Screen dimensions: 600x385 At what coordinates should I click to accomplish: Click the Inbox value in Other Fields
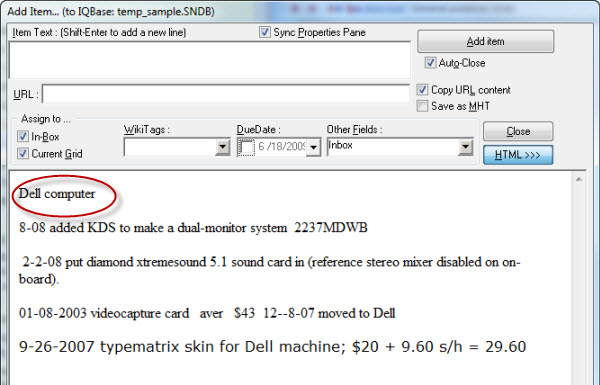[340, 145]
